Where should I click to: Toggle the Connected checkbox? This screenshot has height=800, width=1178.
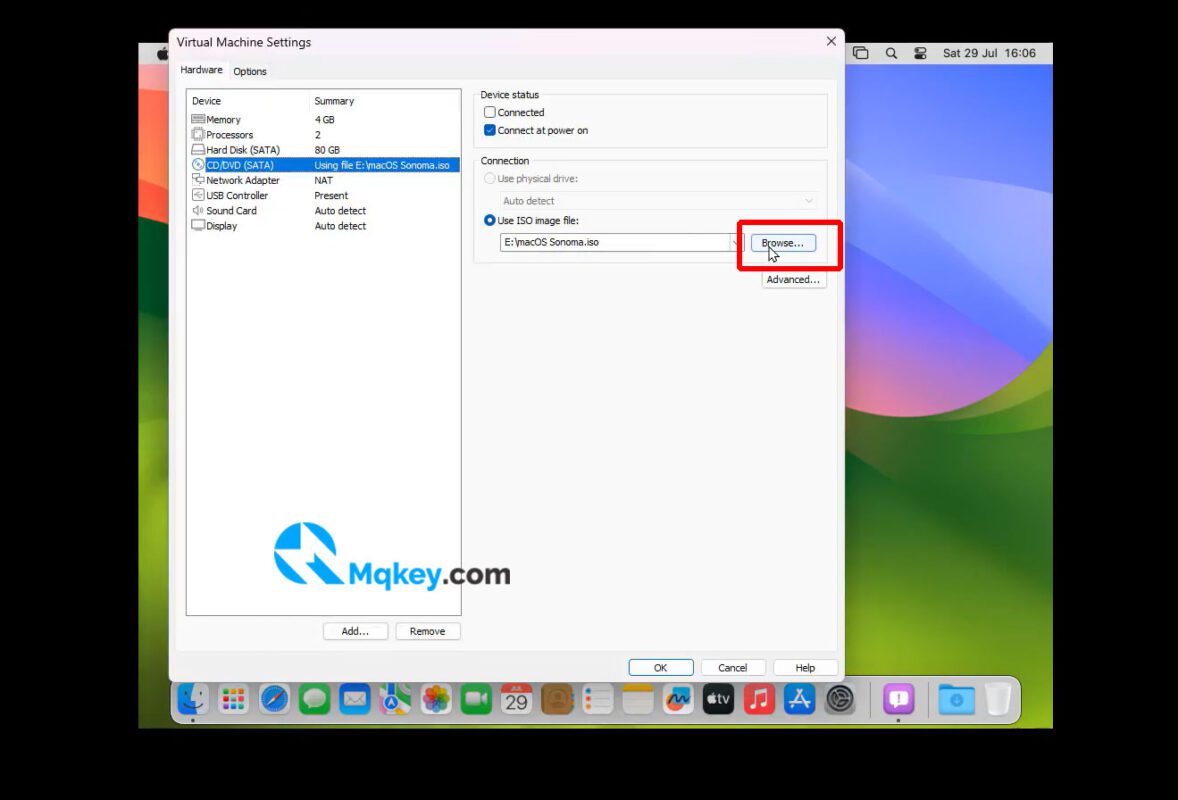click(490, 112)
